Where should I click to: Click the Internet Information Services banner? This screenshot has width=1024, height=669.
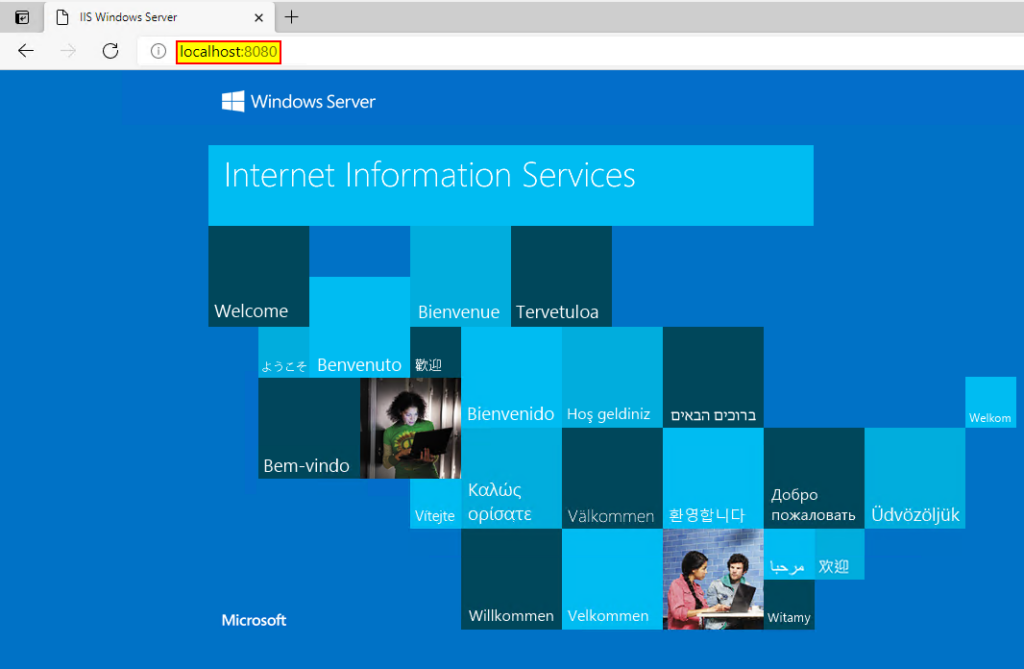pyautogui.click(x=511, y=186)
